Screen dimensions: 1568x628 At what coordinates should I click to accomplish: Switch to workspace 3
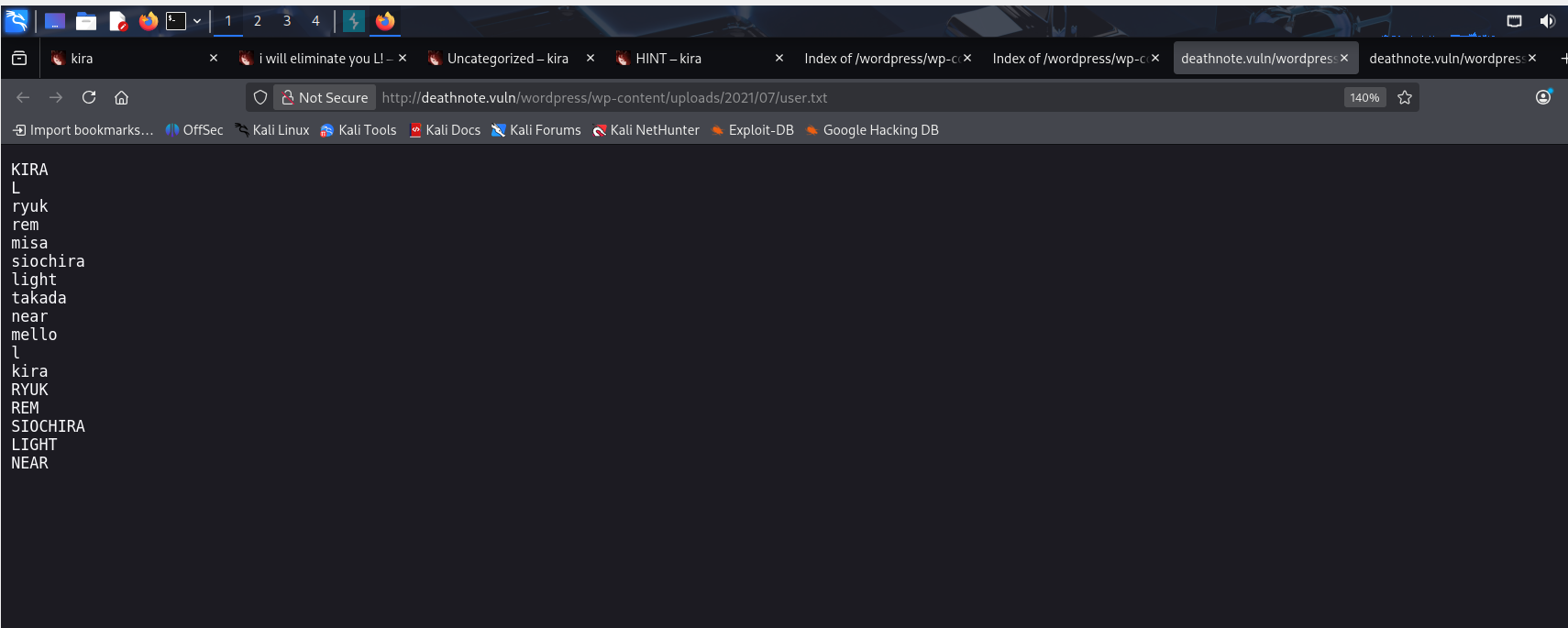[x=286, y=21]
